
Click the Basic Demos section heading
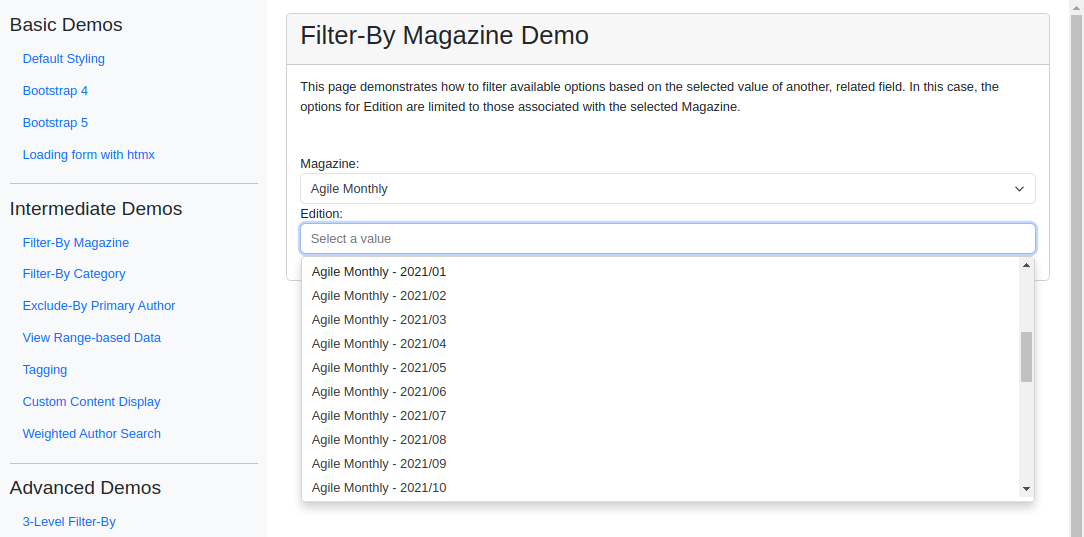[x=66, y=25]
